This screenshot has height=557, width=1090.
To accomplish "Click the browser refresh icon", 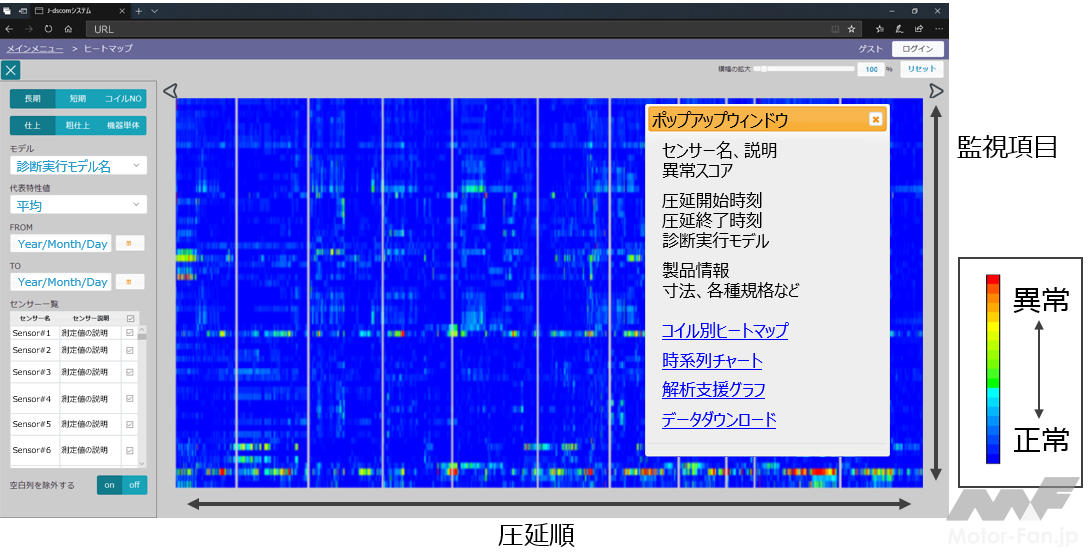I will click(x=48, y=29).
